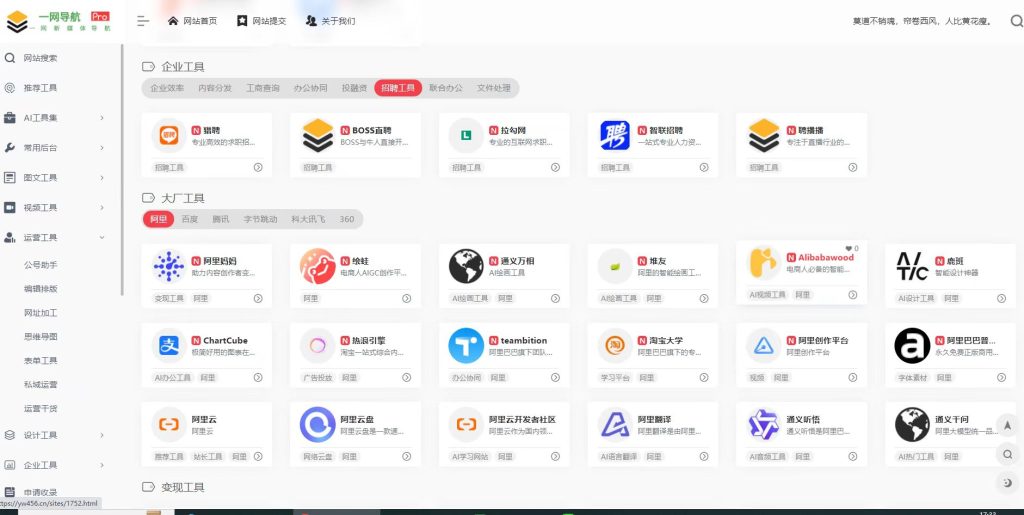This screenshot has height=515, width=1024.
Task: Click the go arrow on the 猎聘 card
Action: pos(258,167)
